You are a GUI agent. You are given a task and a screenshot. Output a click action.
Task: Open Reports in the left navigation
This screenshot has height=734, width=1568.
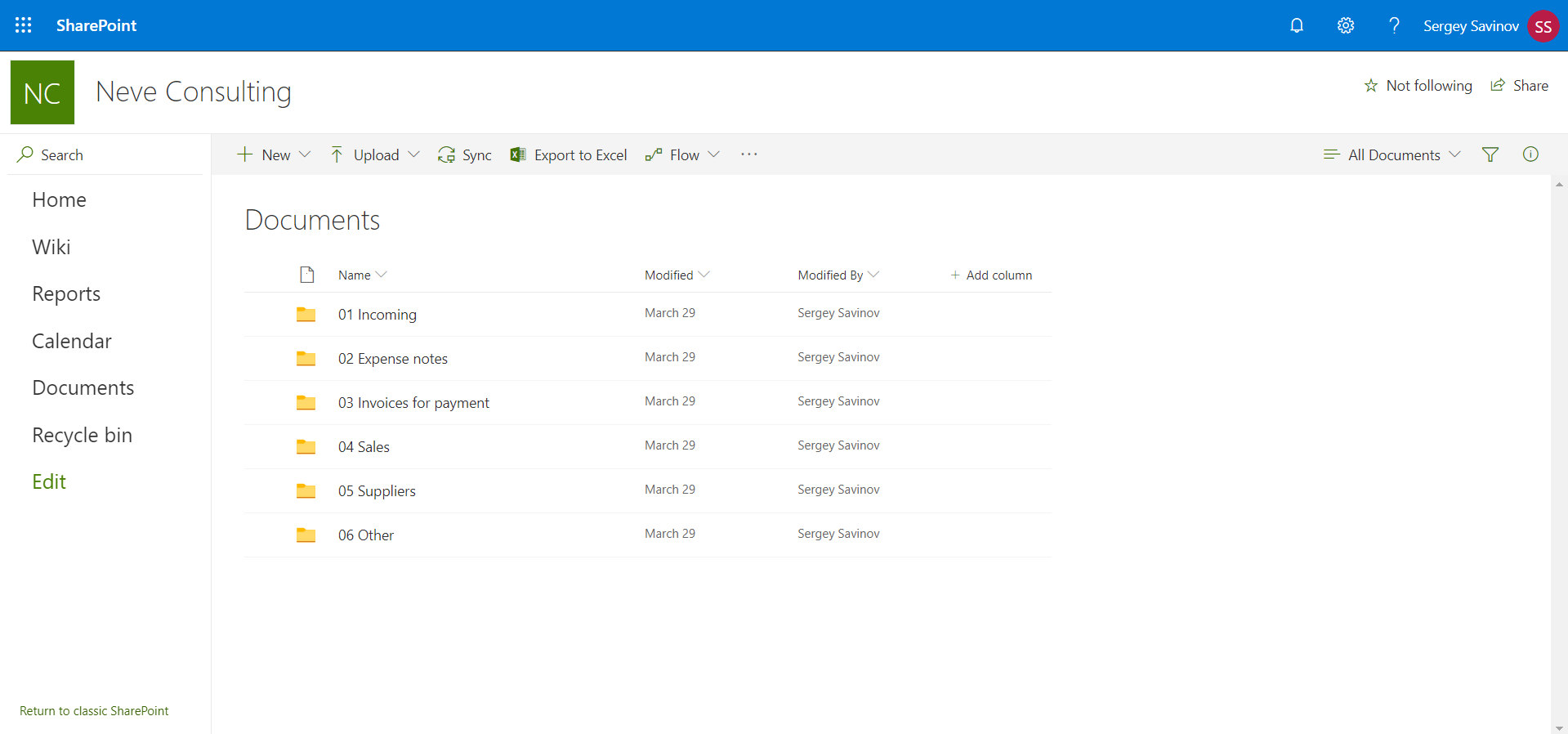click(x=66, y=293)
